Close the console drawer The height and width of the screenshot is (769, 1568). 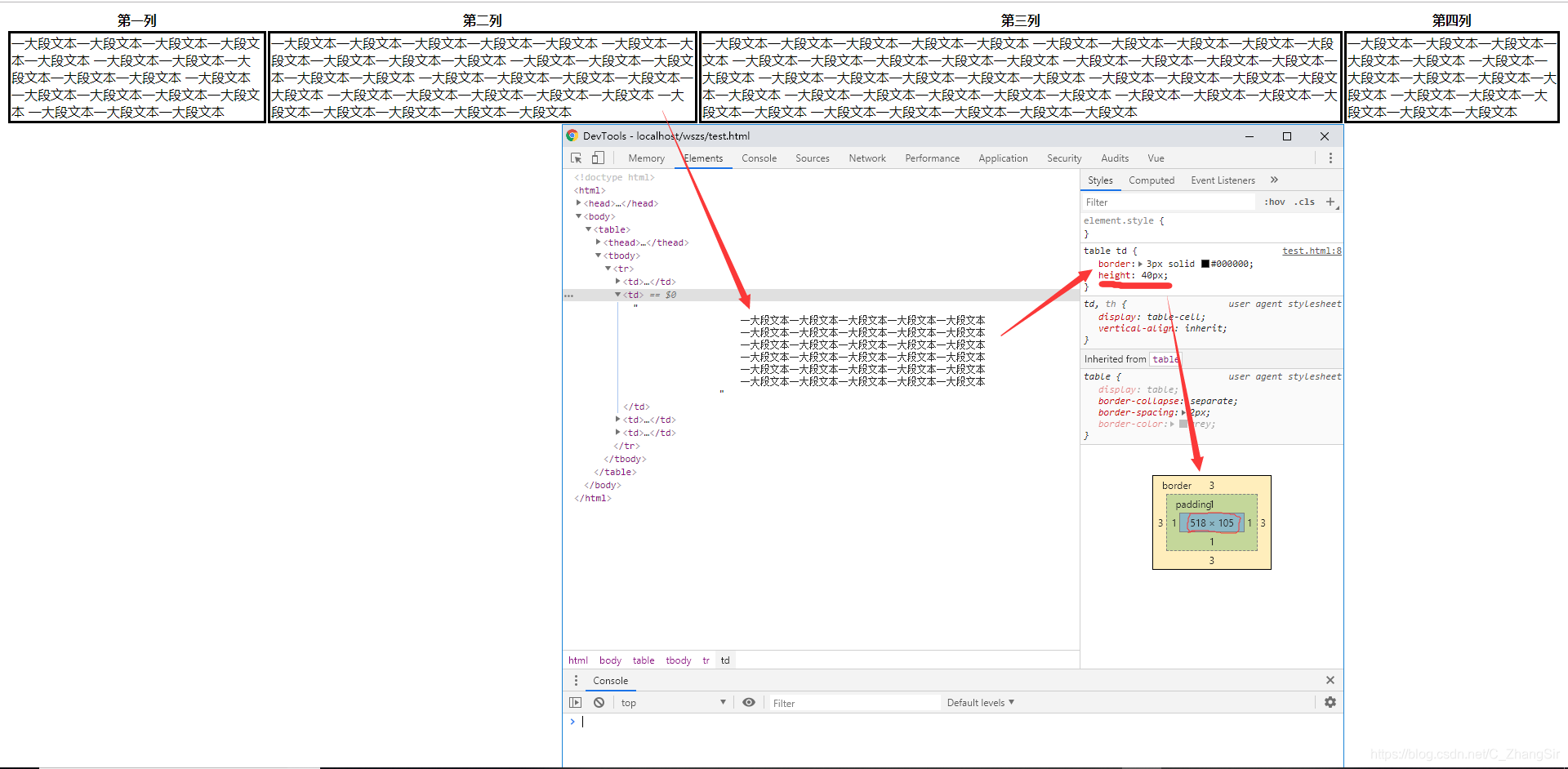(1330, 680)
